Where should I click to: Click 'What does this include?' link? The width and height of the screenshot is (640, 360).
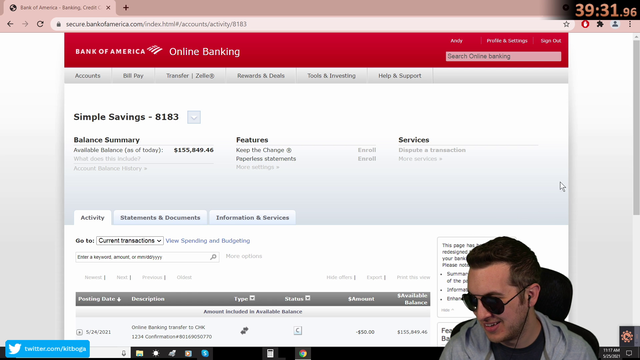tap(107, 158)
